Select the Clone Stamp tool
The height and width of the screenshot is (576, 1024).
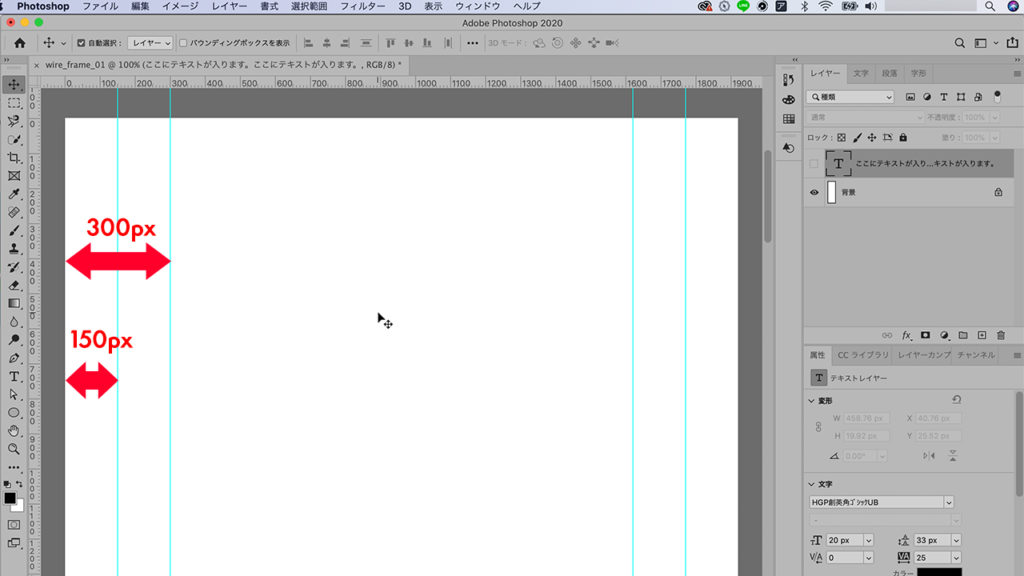pos(14,249)
